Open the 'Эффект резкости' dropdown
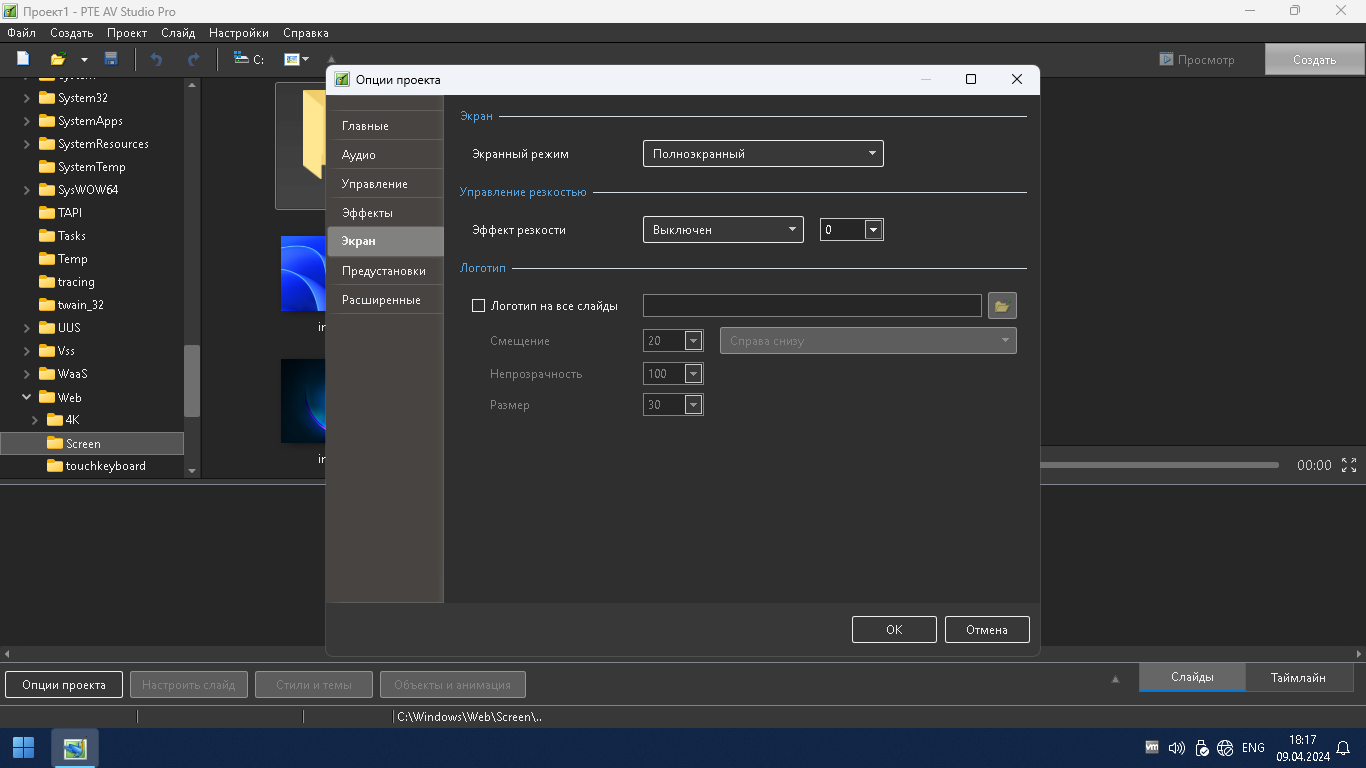Screen dimensions: 1366x768 point(722,230)
